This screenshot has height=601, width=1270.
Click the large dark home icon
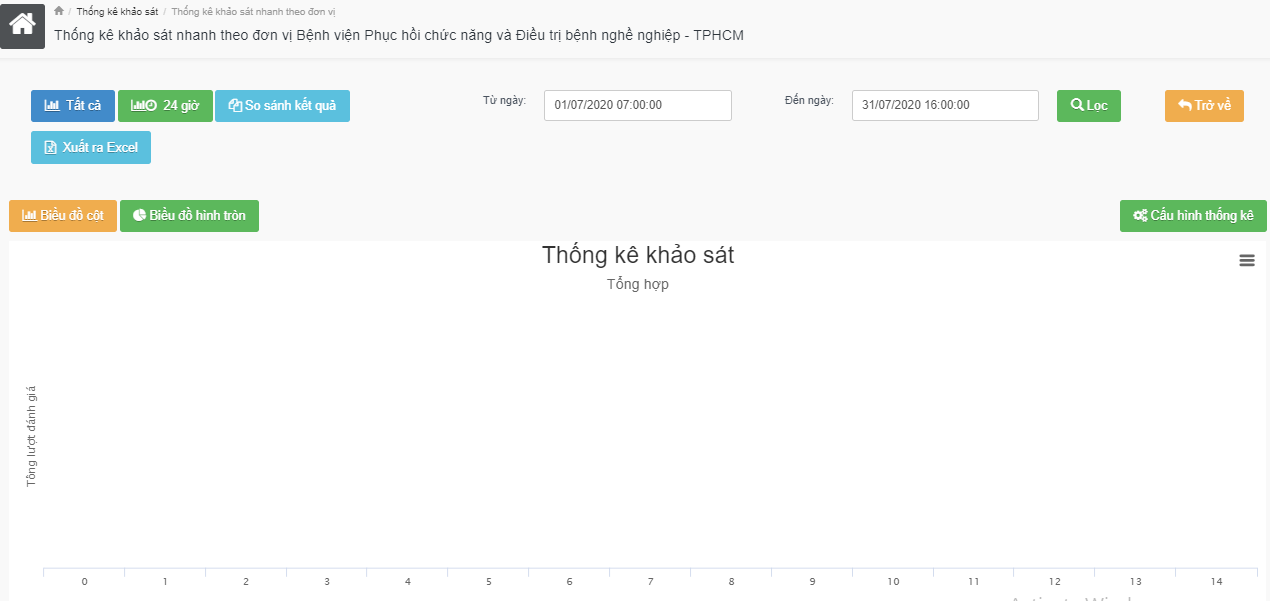pos(22,24)
